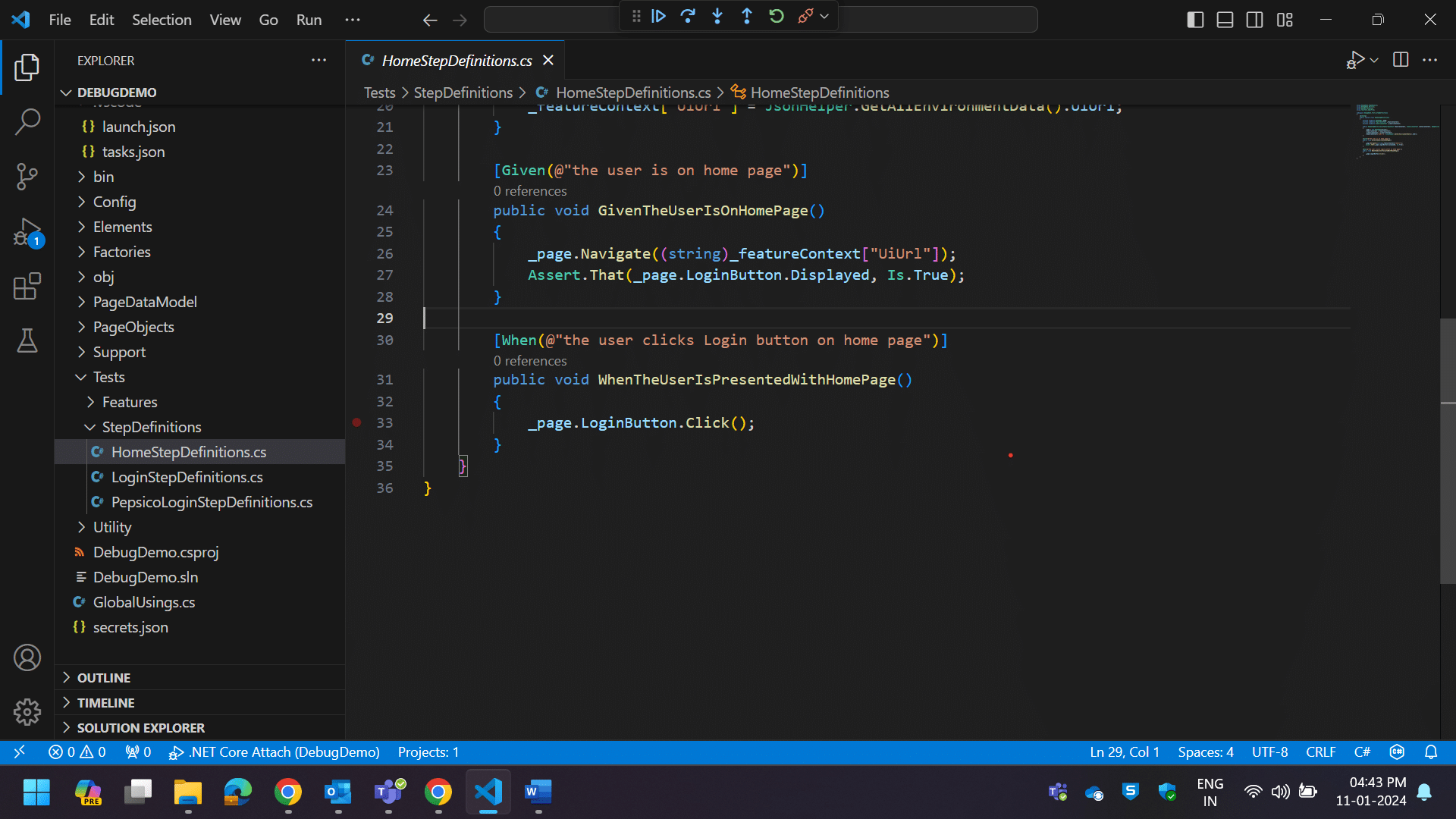Click .NET Core Attach debug configuration

tap(274, 752)
